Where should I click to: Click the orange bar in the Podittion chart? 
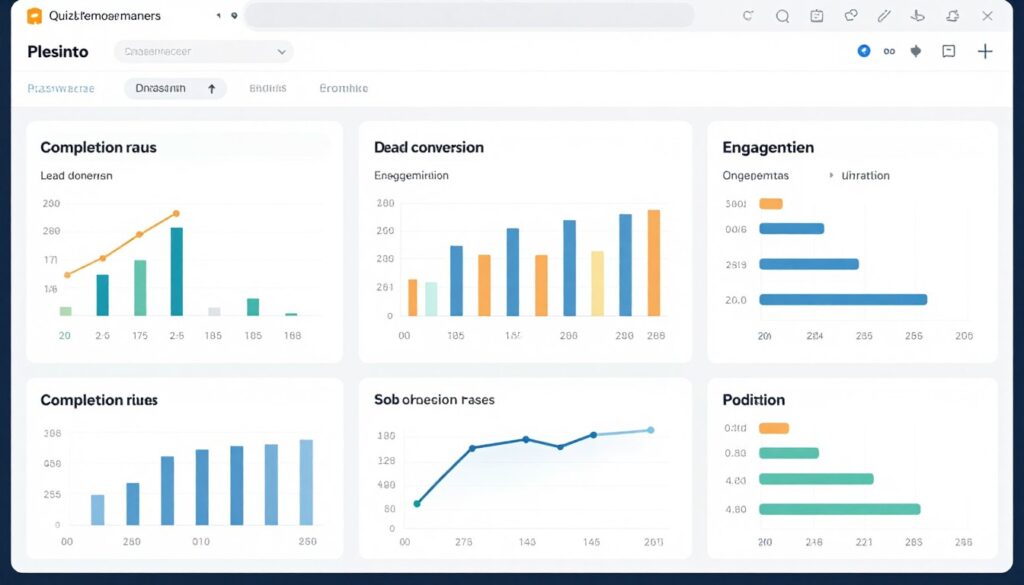point(775,426)
